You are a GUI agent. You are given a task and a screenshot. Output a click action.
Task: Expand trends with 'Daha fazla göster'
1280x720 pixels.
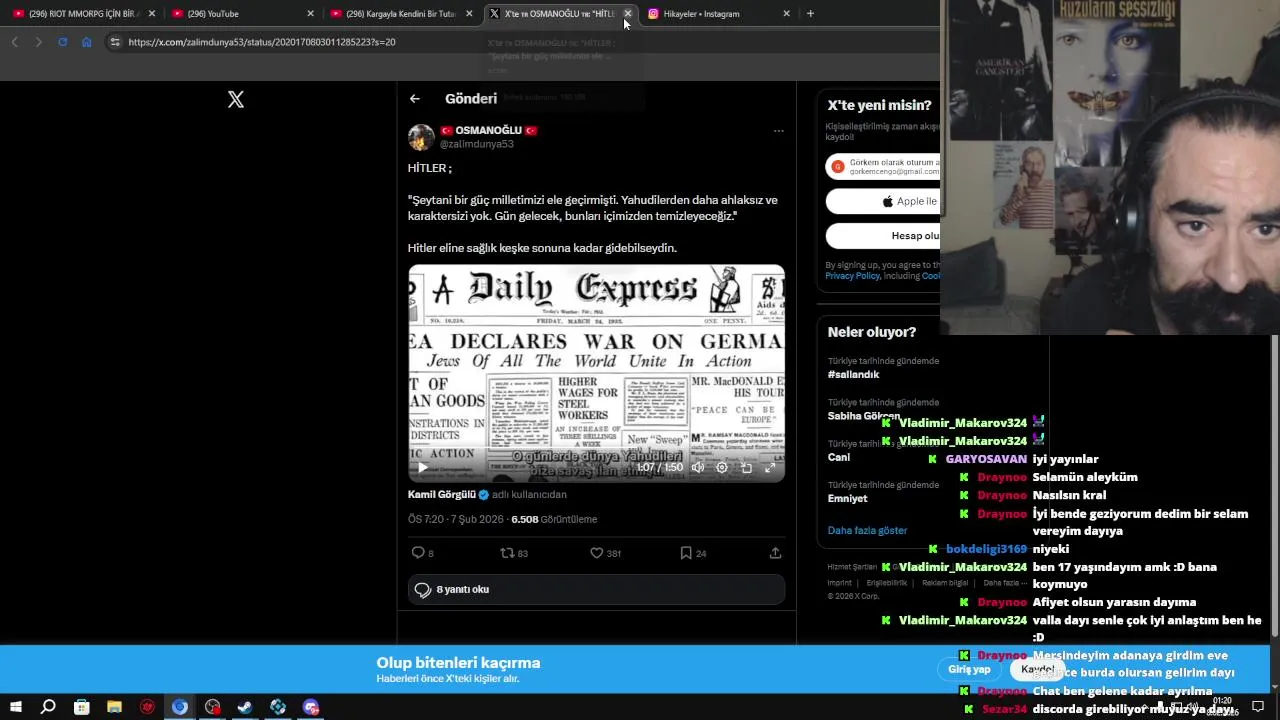point(868,530)
